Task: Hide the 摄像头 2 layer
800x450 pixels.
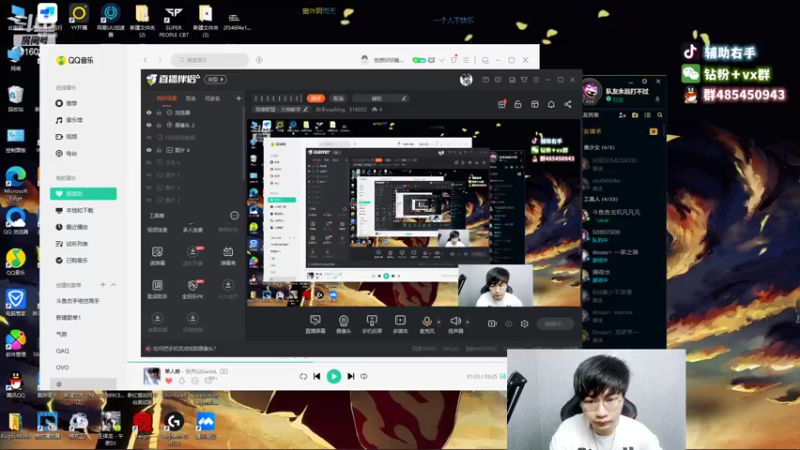Action: tap(149, 125)
